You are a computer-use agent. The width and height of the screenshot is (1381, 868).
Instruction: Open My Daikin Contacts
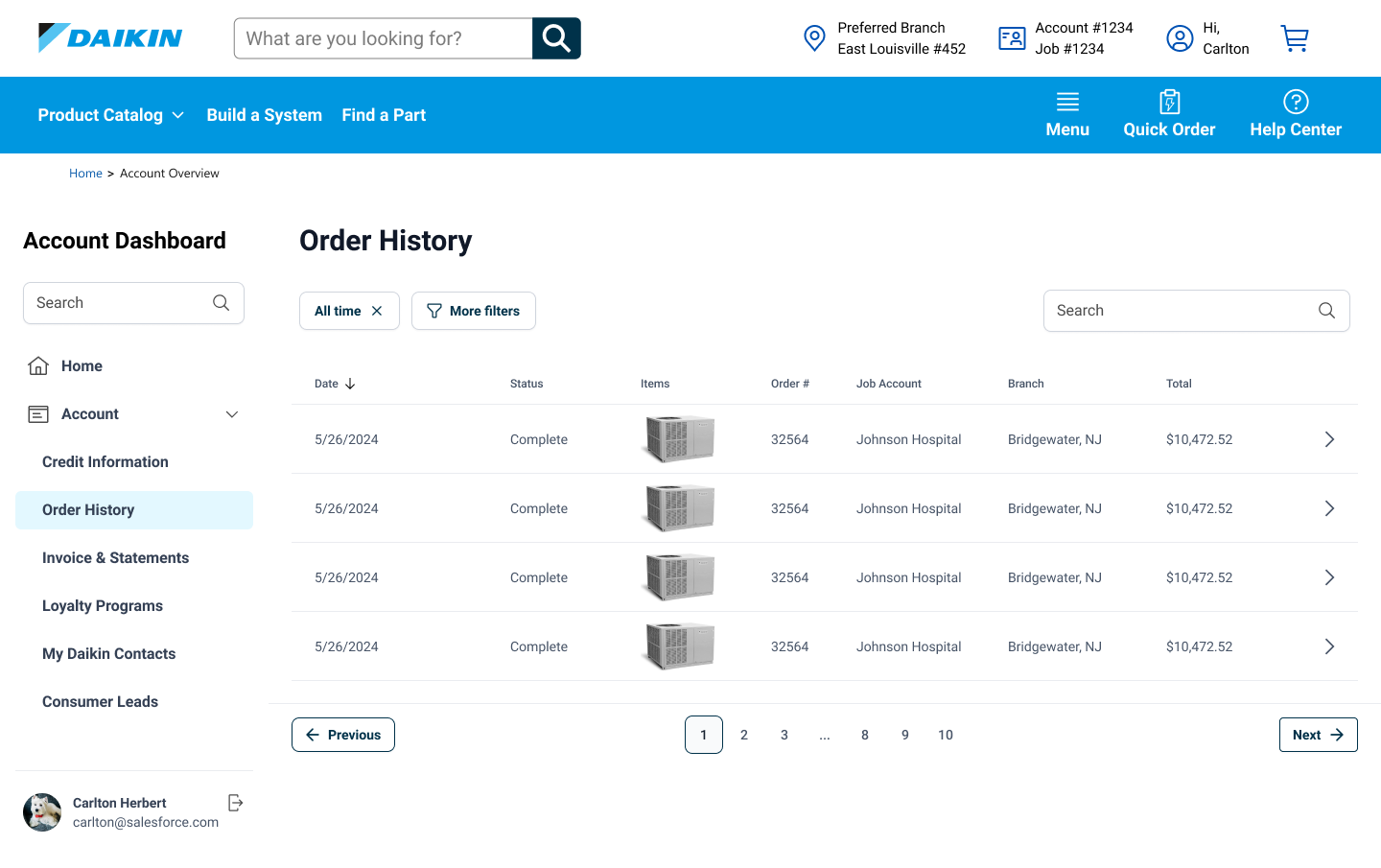coord(109,654)
